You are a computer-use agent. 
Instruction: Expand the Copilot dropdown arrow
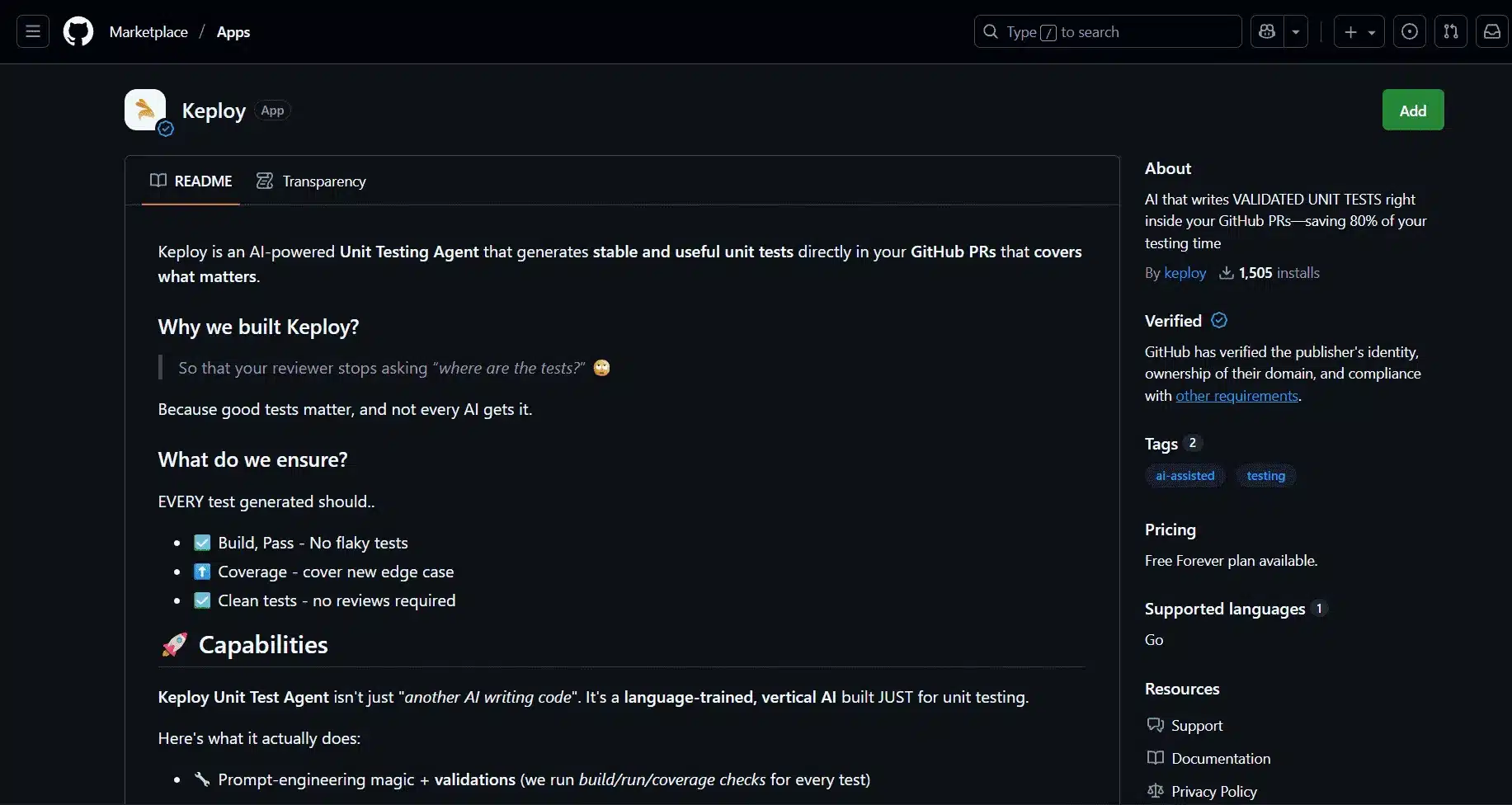1296,32
